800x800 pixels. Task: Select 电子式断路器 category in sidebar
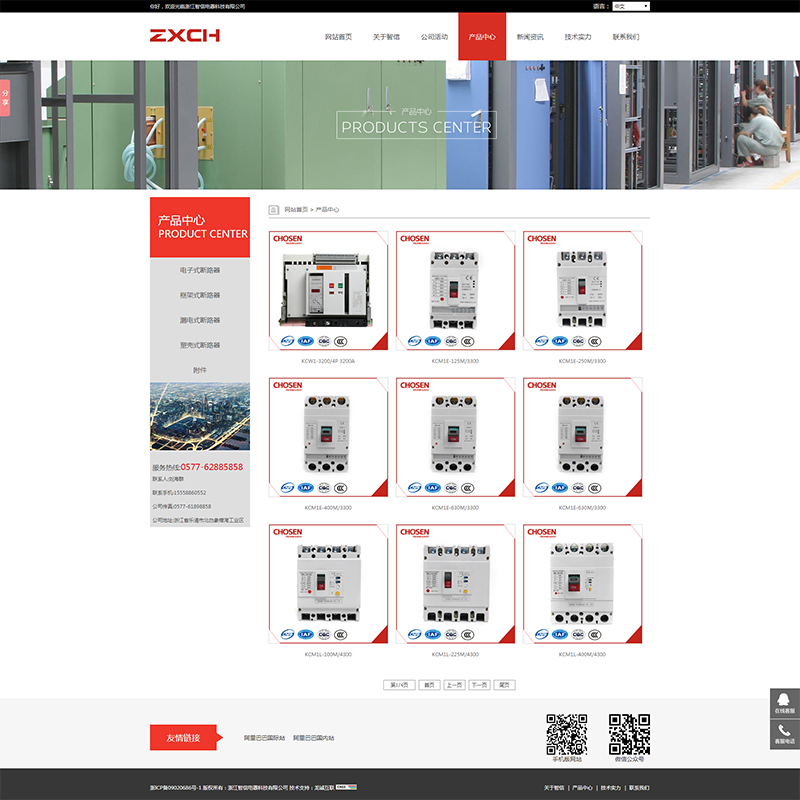tap(200, 270)
